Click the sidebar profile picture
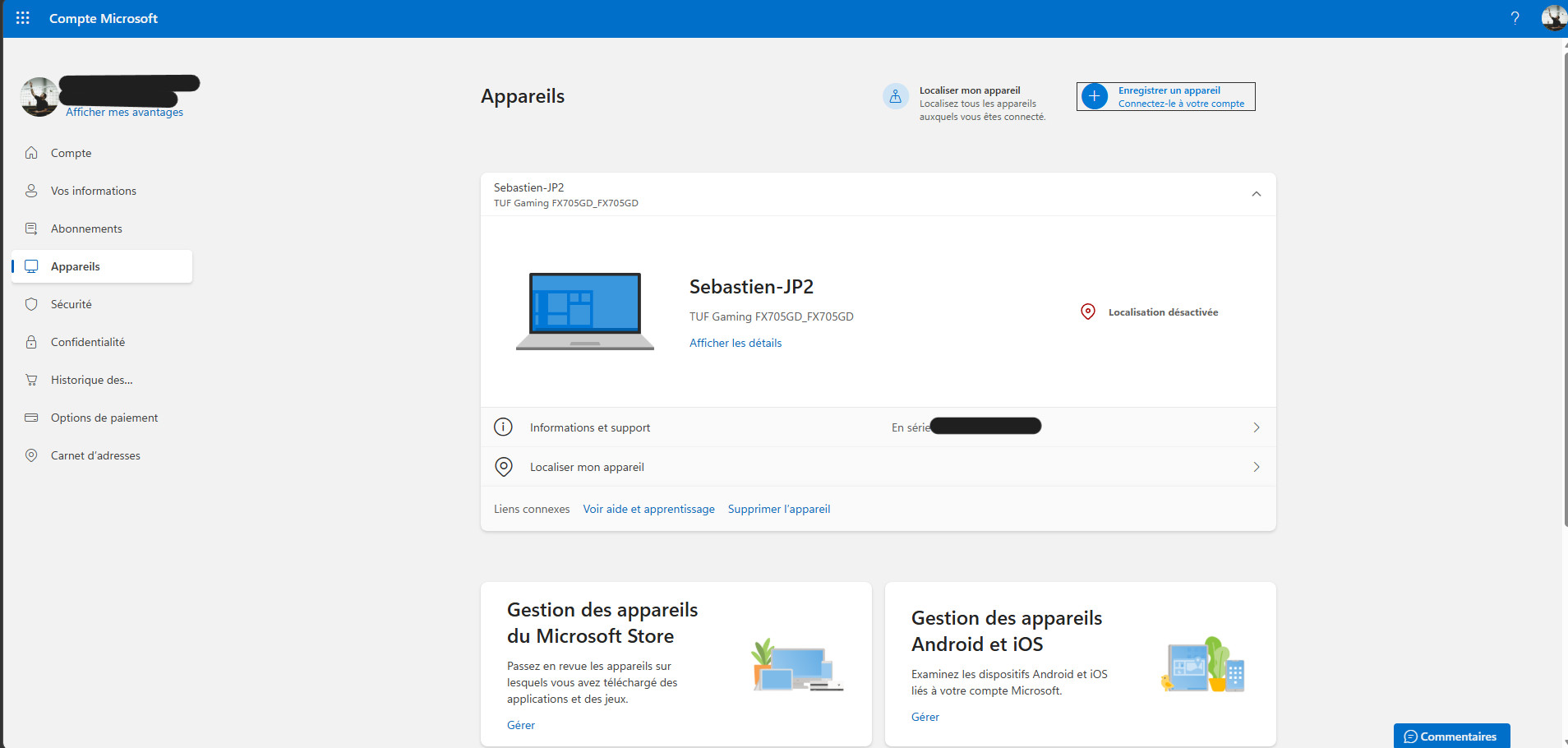The width and height of the screenshot is (1568, 748). point(39,97)
